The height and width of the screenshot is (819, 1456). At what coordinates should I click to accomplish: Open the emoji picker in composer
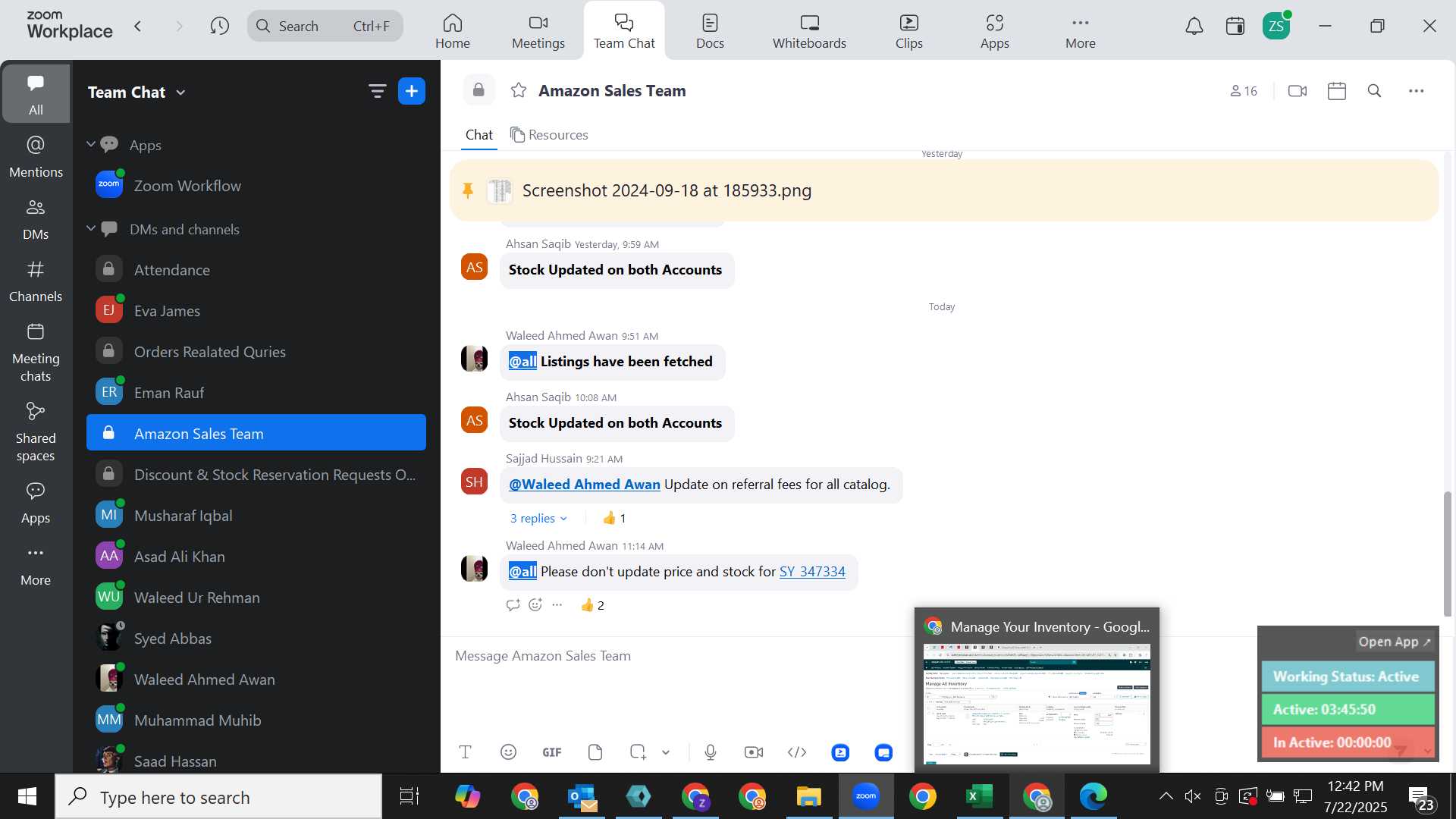click(x=509, y=752)
